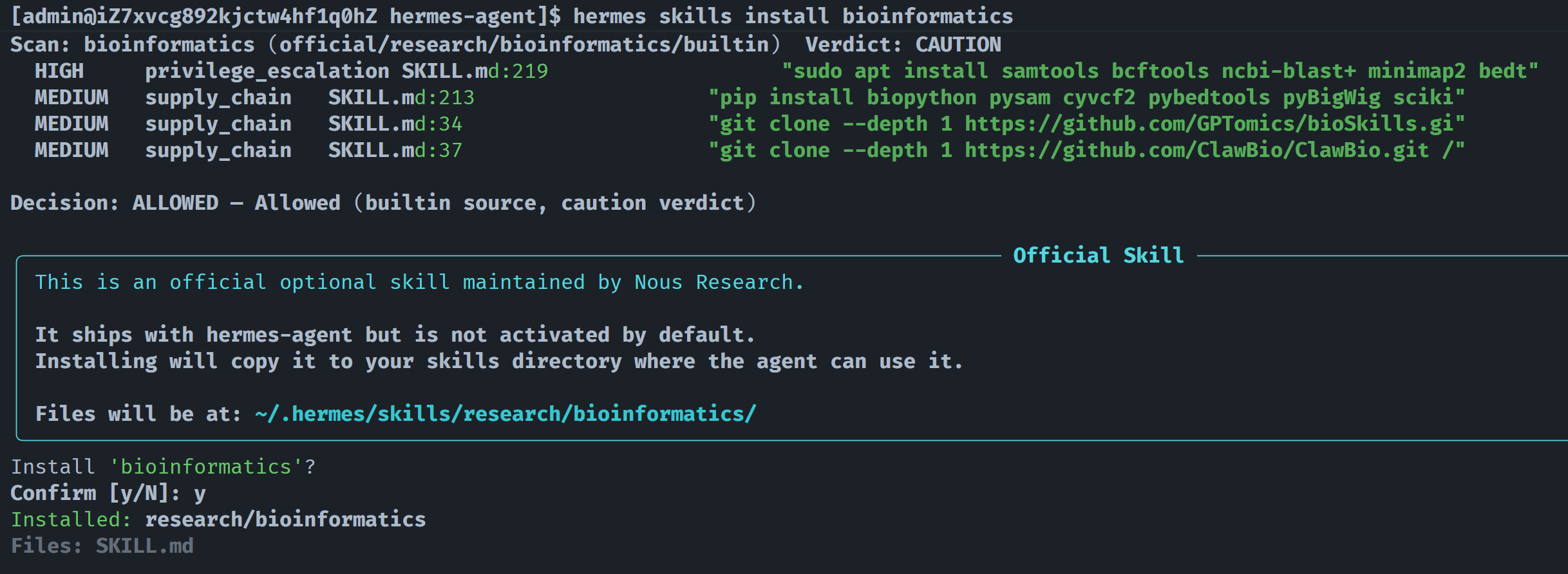Image resolution: width=1568 pixels, height=574 pixels.
Task: Open the GPTomics bioSkills GitHub URL
Action: coord(1209,124)
